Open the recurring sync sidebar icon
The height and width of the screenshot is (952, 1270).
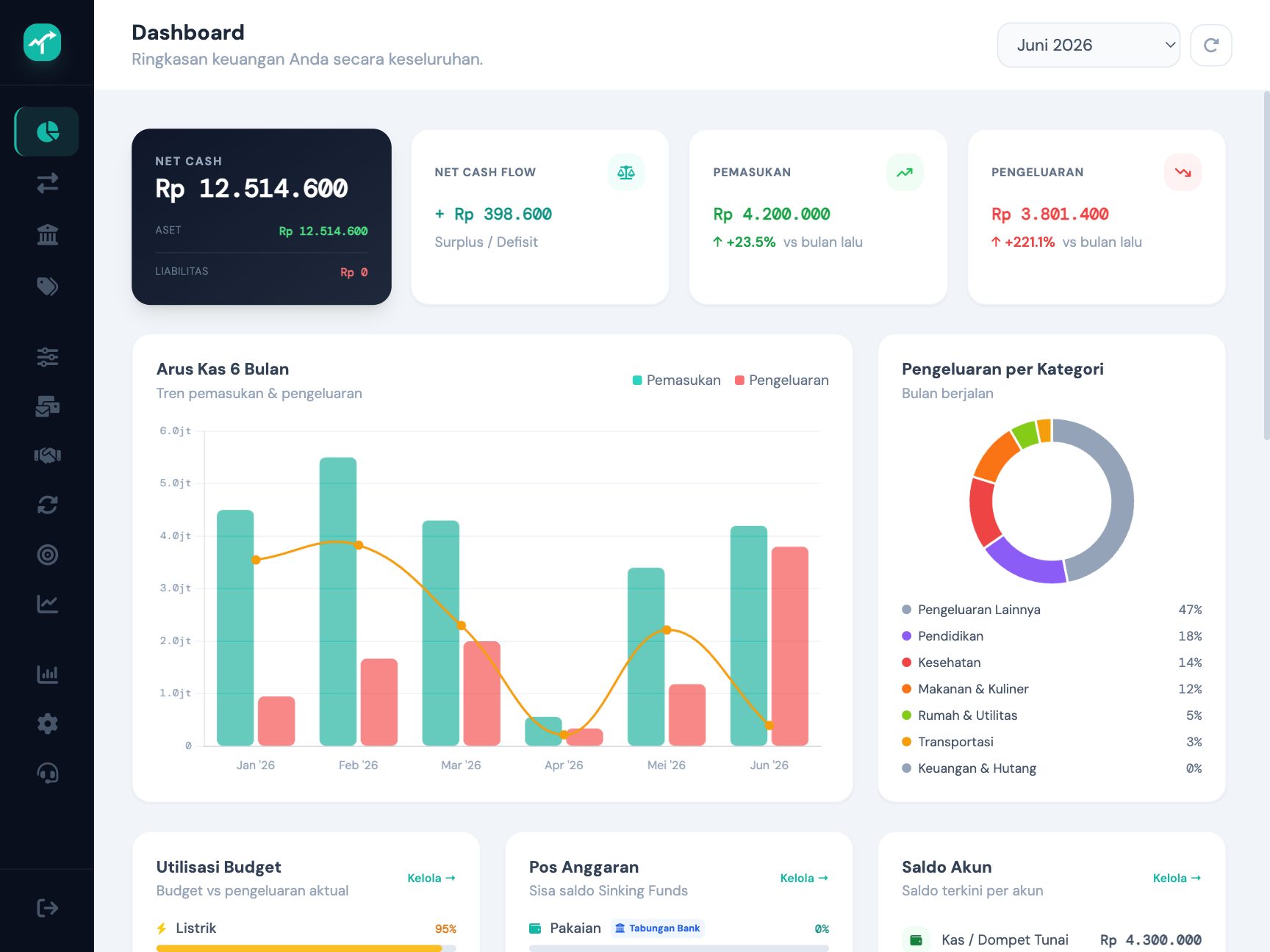pos(47,505)
